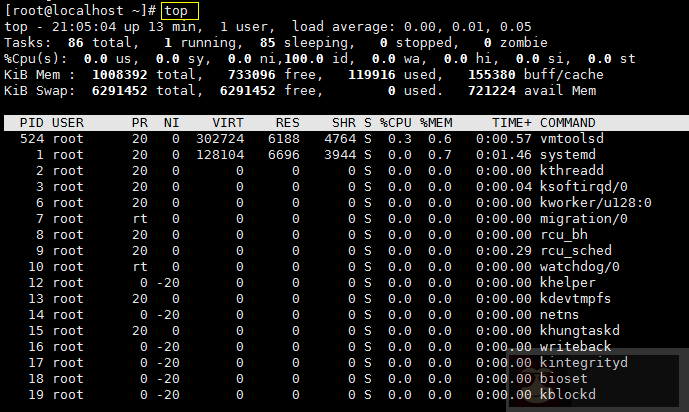Click the USER column header

(68, 122)
